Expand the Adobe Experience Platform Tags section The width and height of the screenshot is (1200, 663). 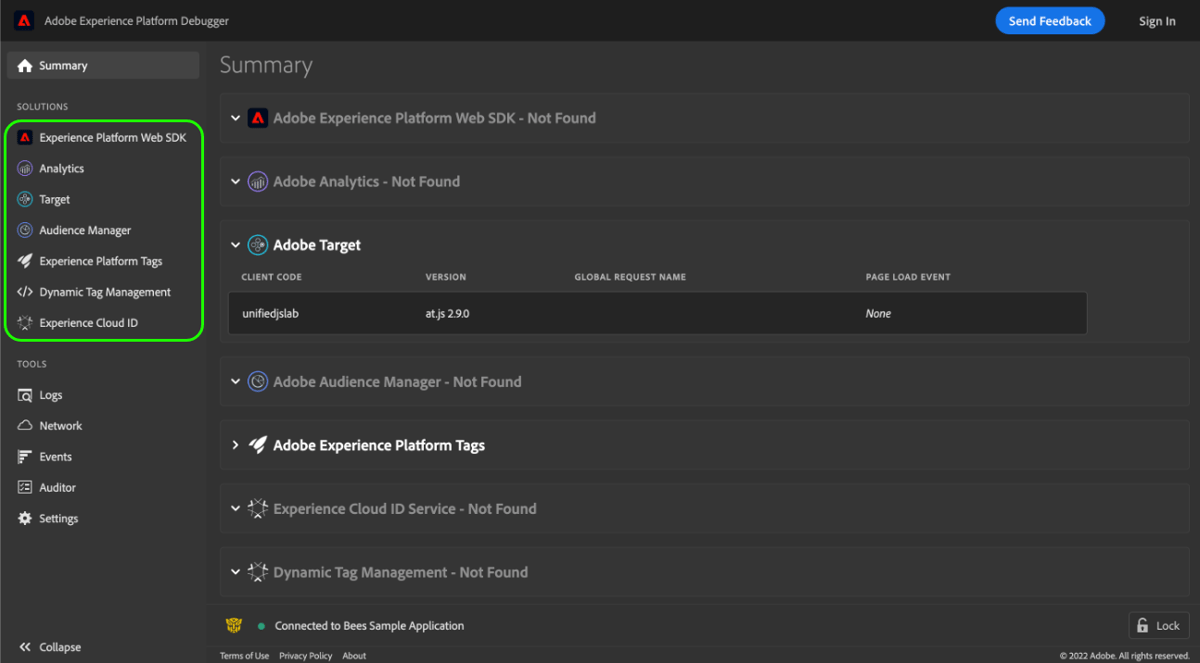click(236, 445)
